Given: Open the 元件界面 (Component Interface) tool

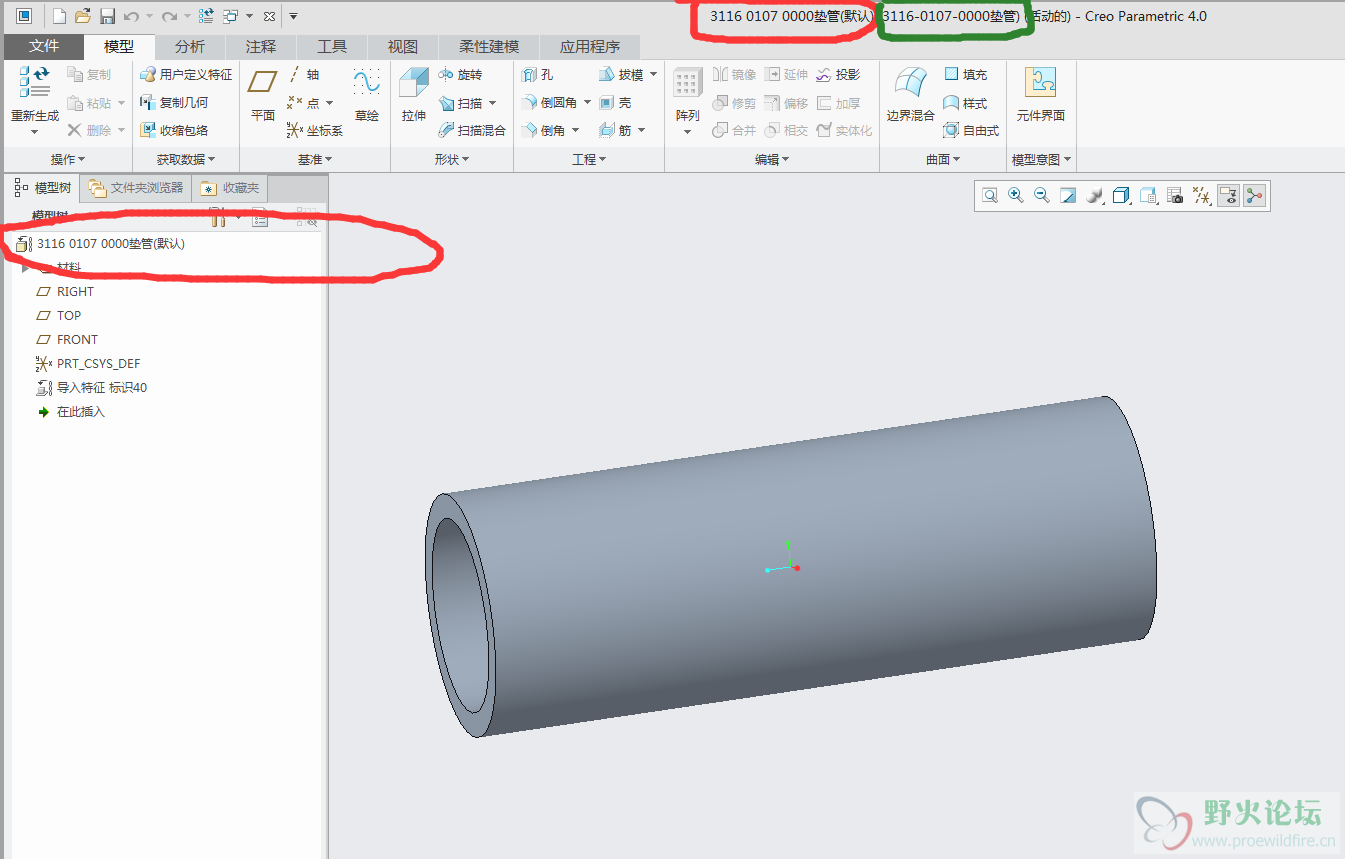Looking at the screenshot, I should click(x=1041, y=96).
